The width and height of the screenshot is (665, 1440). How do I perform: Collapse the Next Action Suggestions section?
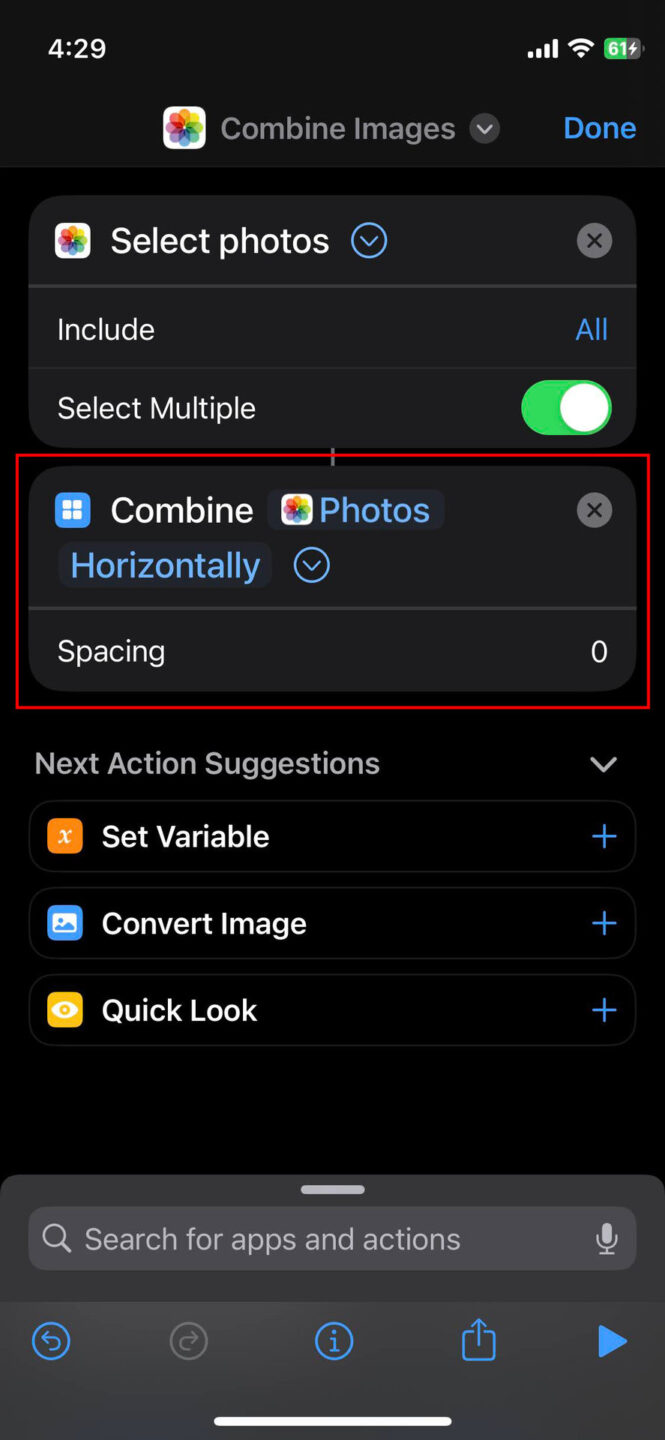click(x=603, y=764)
